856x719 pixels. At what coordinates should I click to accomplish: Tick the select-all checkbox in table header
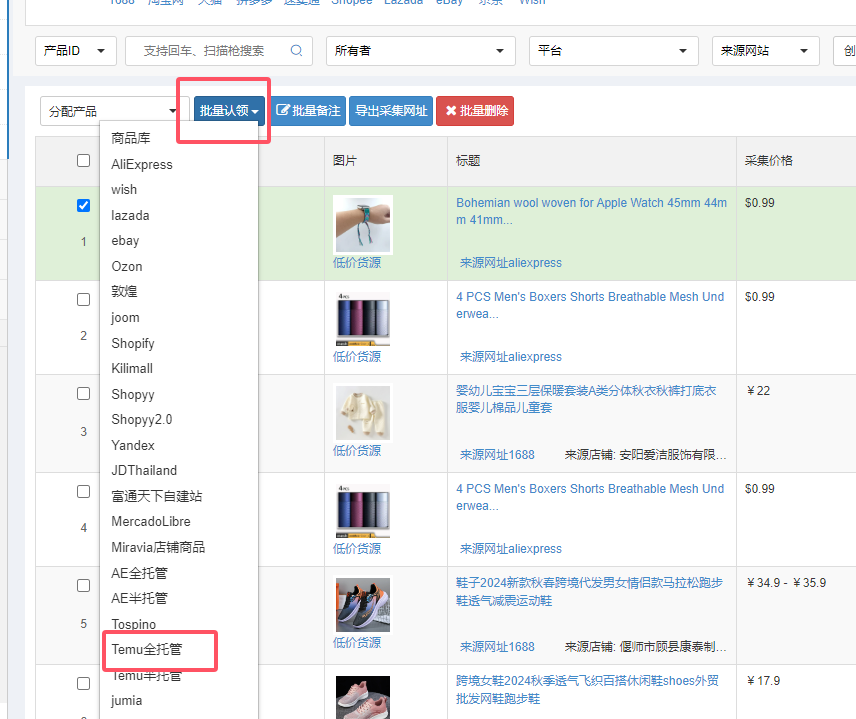pos(84,161)
